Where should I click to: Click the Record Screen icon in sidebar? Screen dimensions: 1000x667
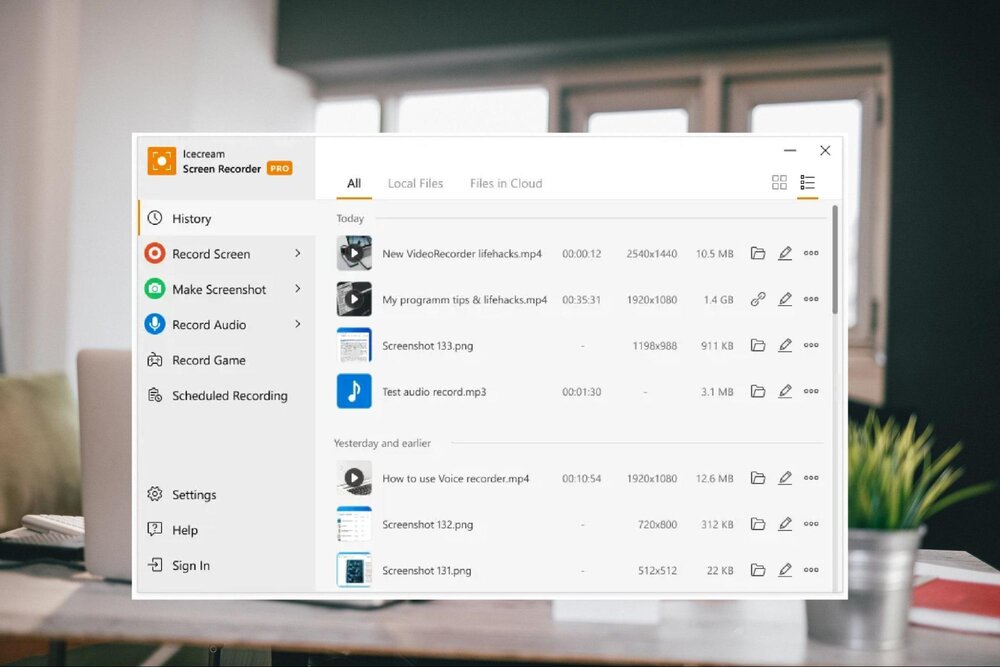[x=155, y=254]
